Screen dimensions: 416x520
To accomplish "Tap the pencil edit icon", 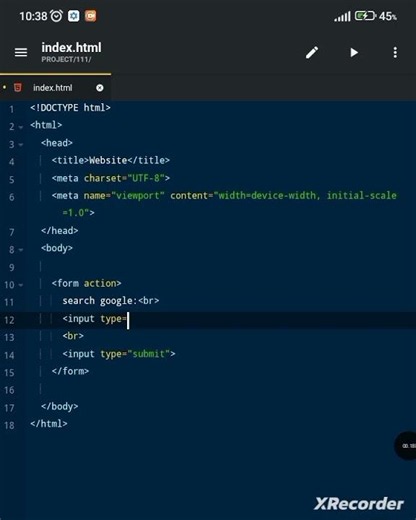I will 312,52.
